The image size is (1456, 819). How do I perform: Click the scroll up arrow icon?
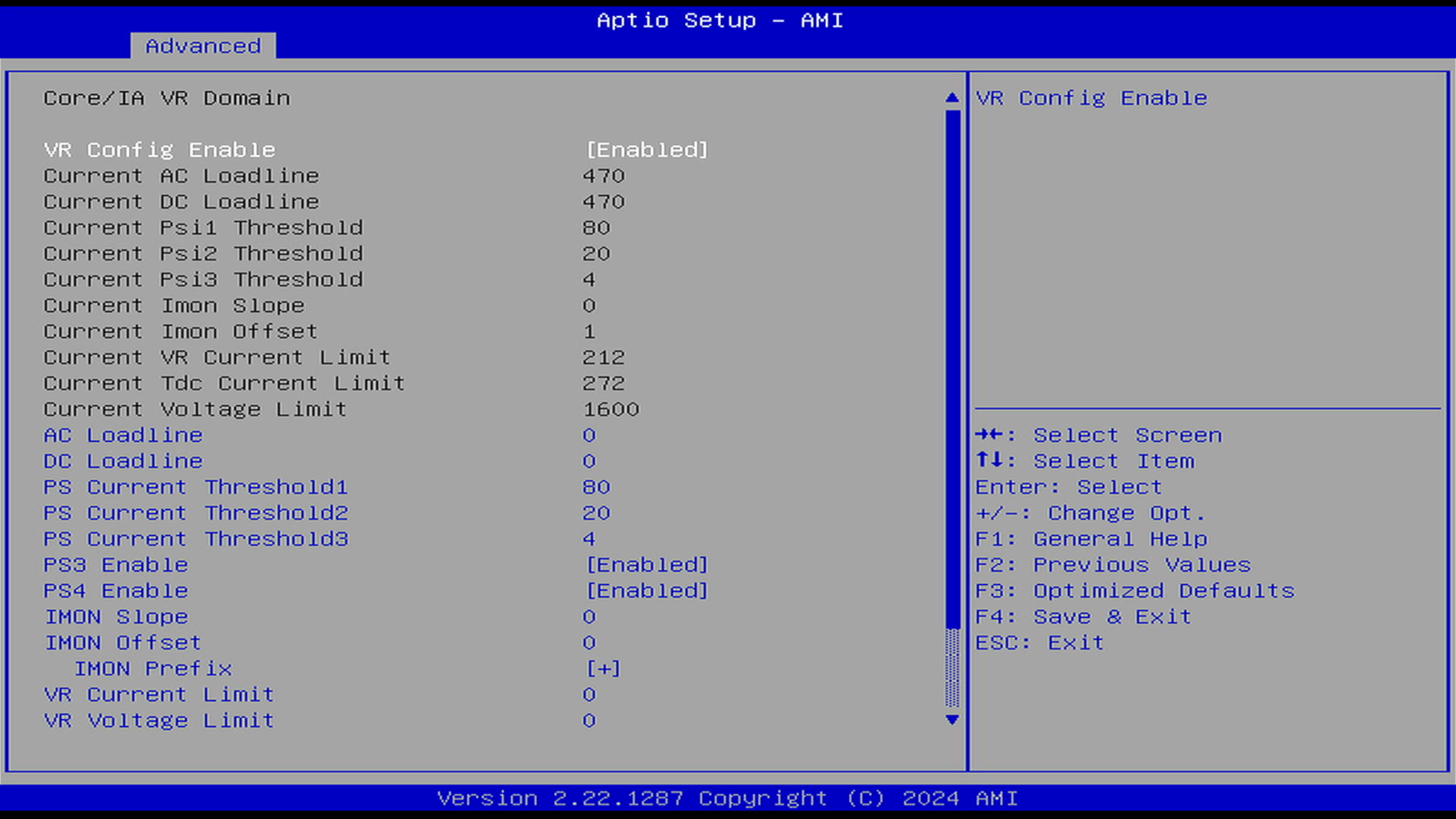[952, 98]
